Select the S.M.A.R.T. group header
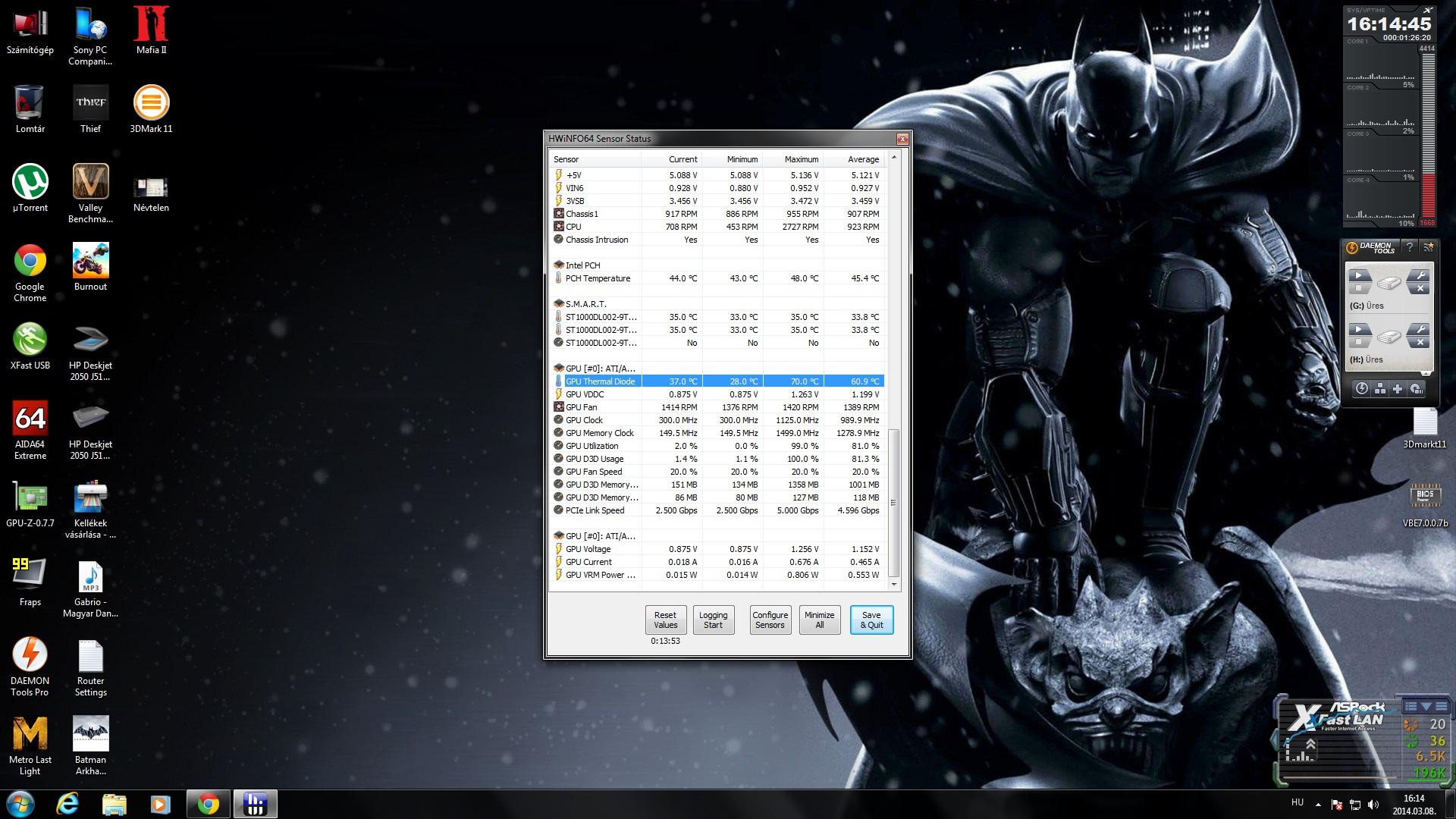 [717, 304]
